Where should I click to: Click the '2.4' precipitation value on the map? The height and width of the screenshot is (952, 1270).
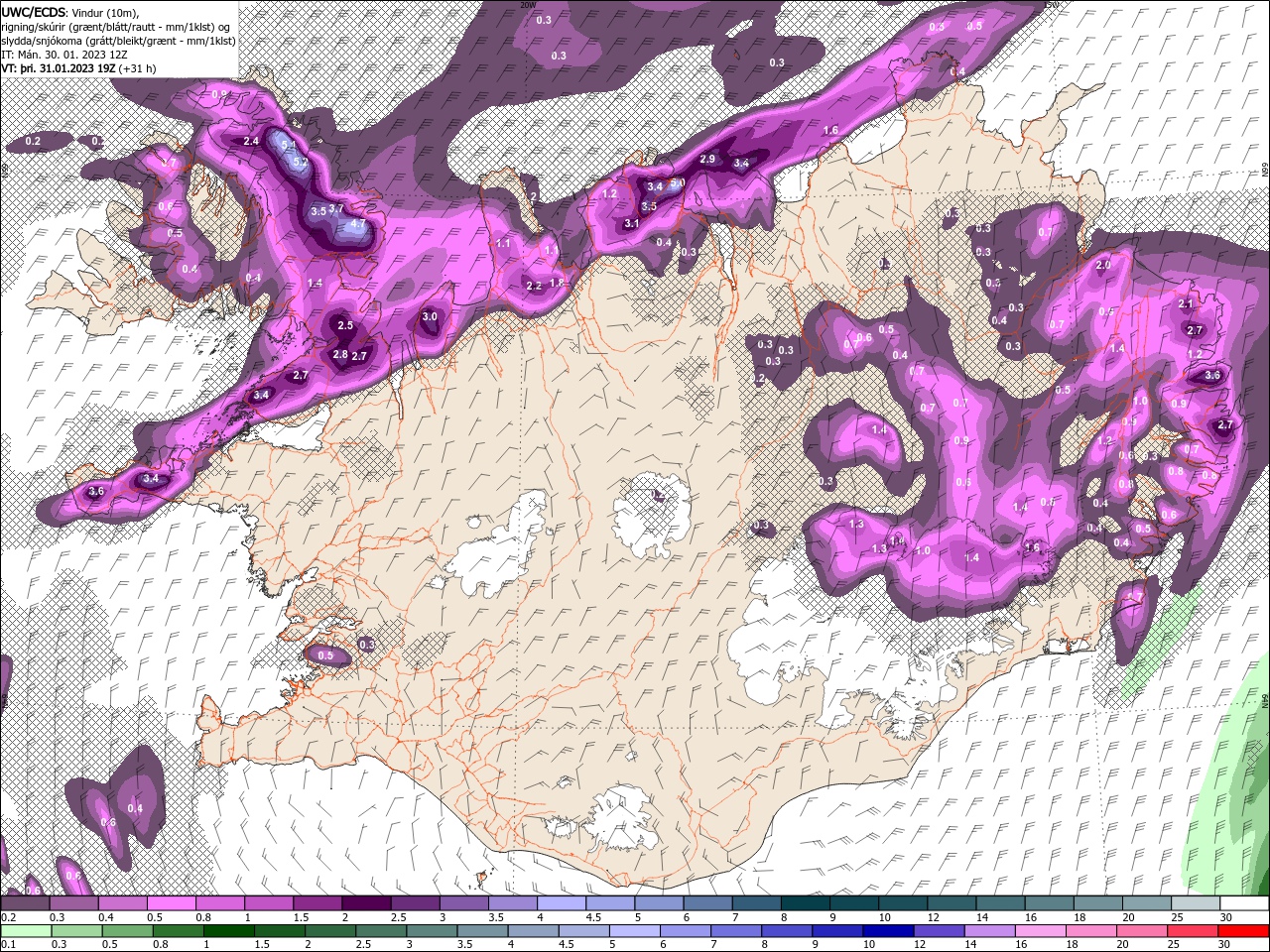point(251,141)
